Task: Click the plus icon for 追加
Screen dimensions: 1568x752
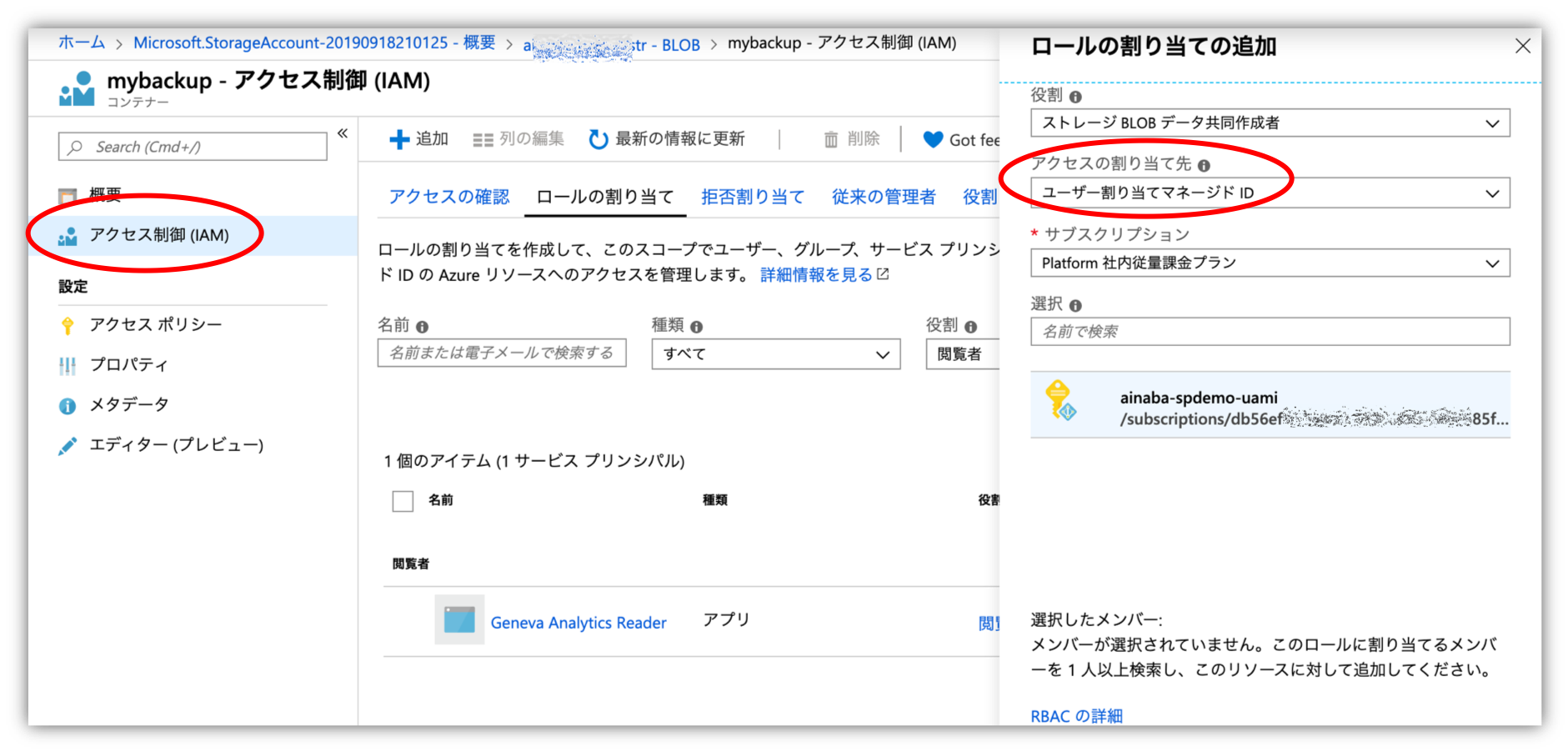Action: tap(399, 139)
